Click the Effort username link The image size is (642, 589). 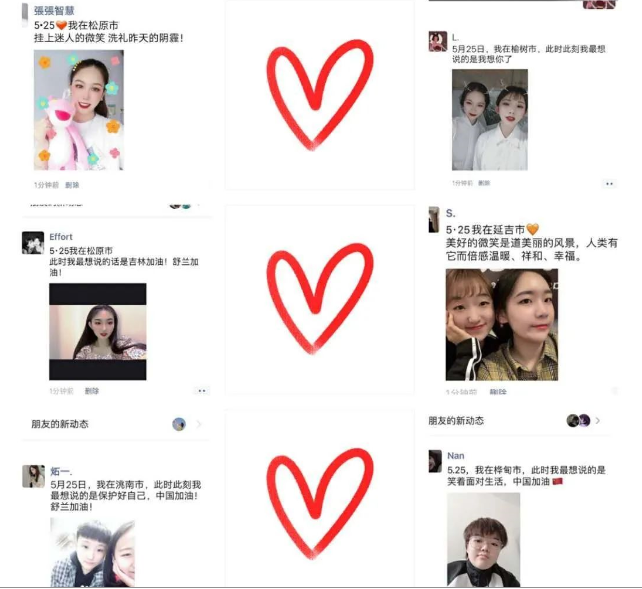point(61,237)
